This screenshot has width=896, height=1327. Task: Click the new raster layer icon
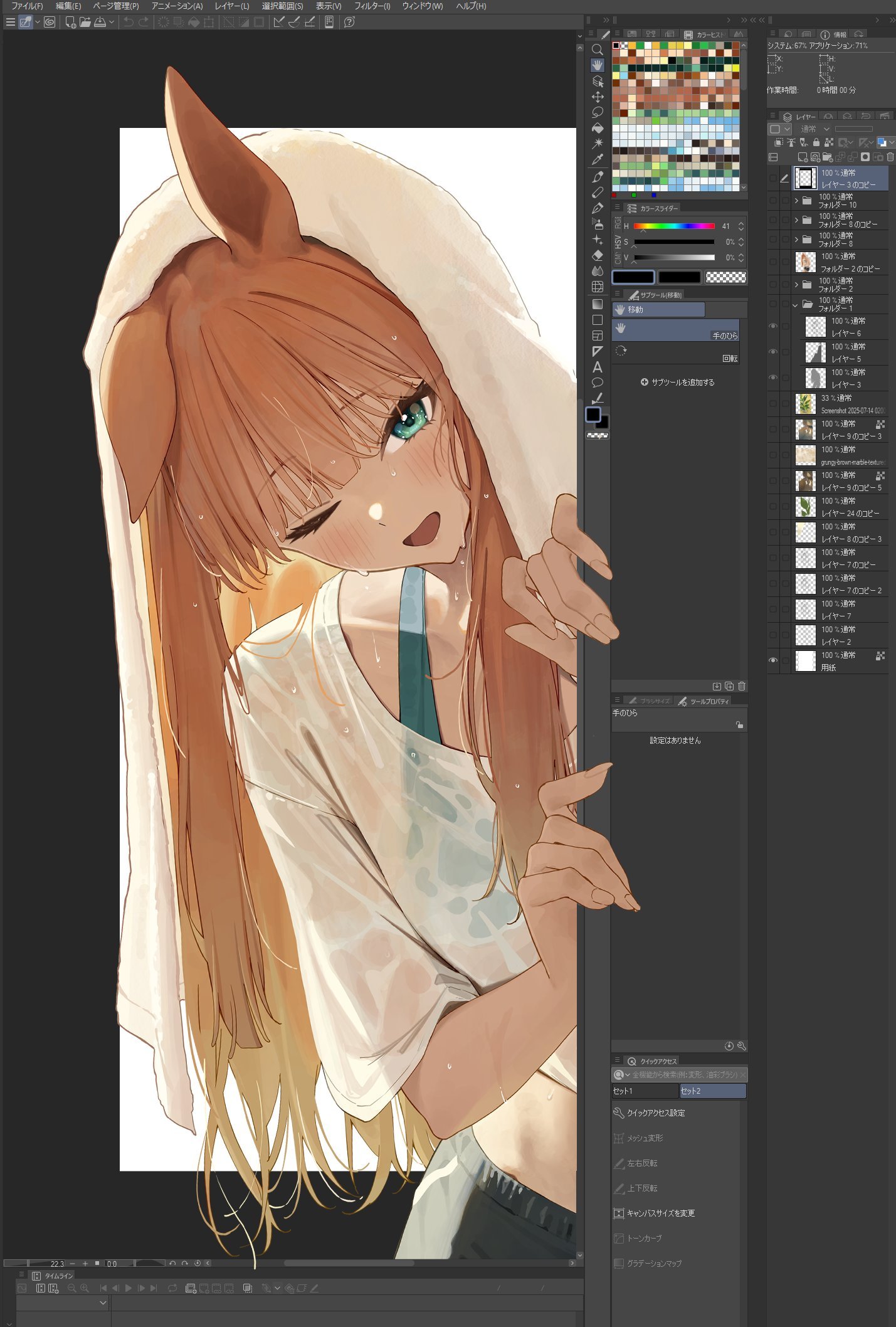[802, 157]
